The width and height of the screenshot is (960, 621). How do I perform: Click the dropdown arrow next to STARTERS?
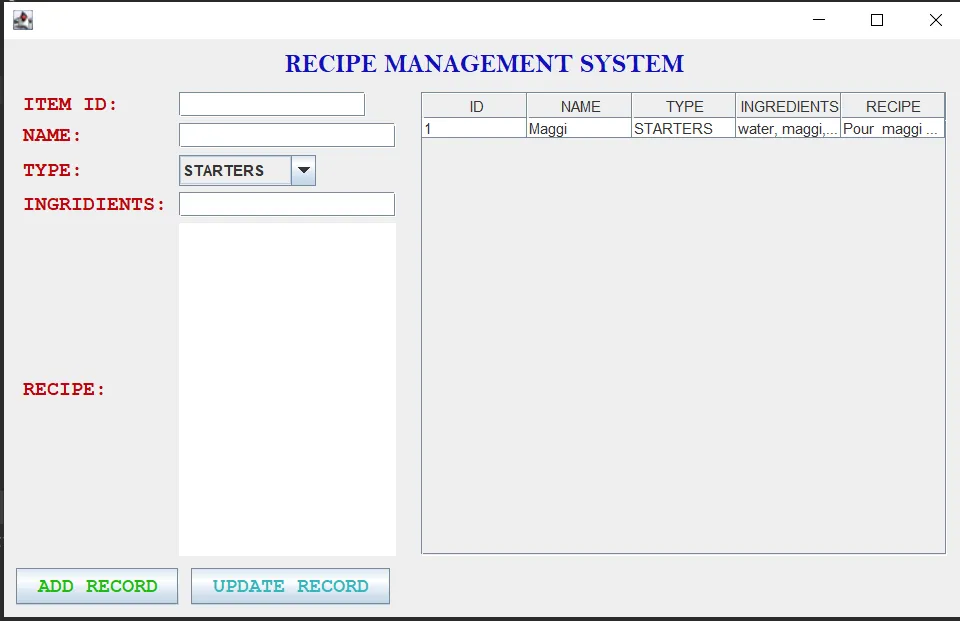[x=303, y=170]
